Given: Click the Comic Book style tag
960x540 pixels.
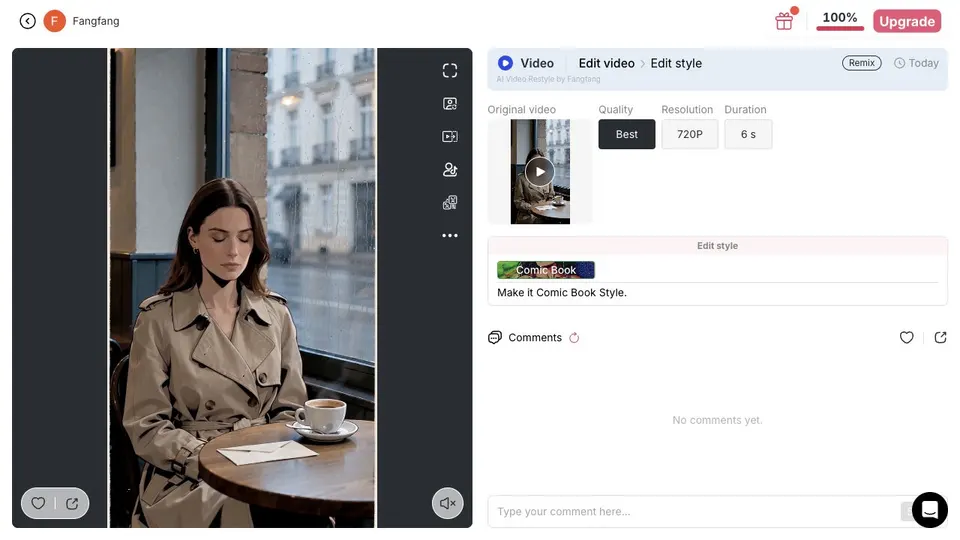Looking at the screenshot, I should pos(546,270).
